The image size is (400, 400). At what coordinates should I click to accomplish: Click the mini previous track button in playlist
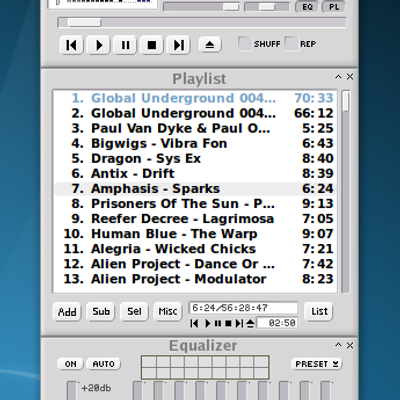(x=194, y=323)
